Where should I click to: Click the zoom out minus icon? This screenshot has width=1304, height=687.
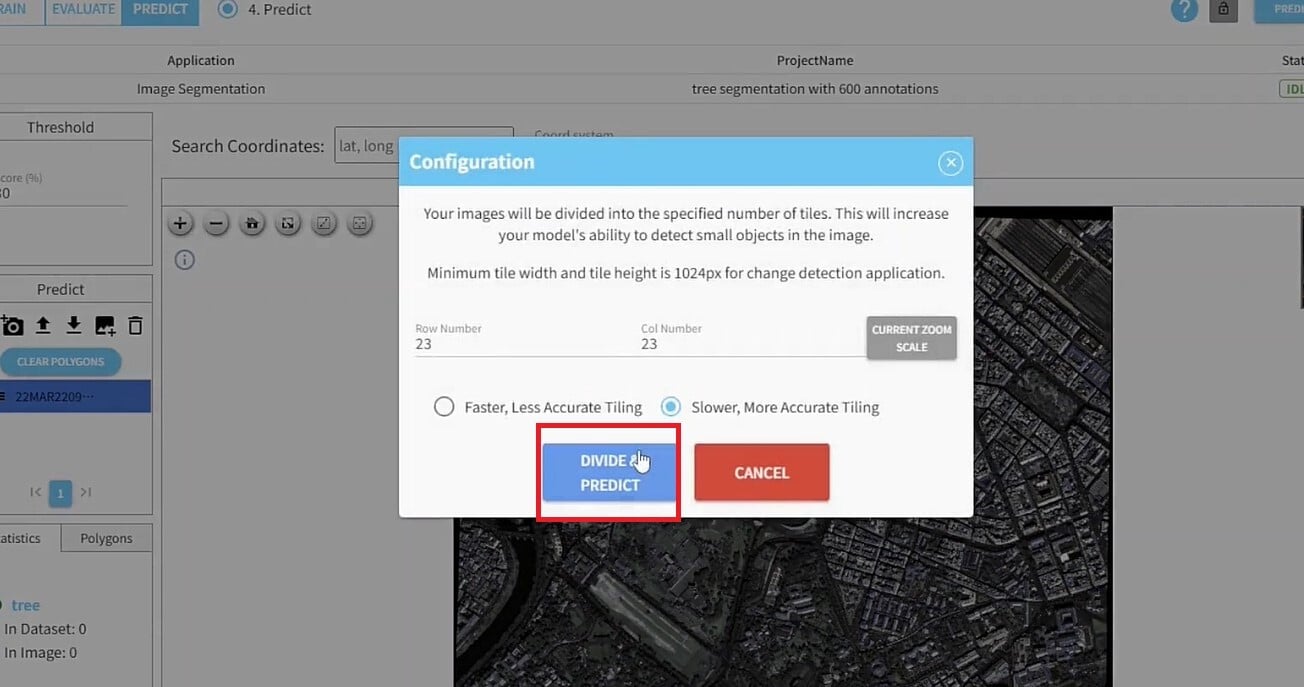coord(216,223)
